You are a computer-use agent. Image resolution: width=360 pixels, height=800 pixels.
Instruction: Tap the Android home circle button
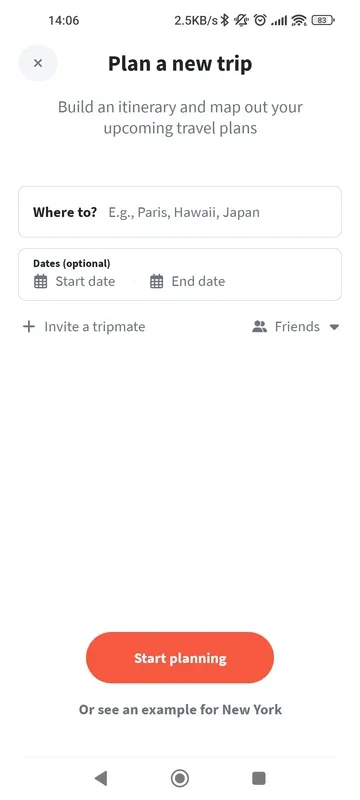179,778
